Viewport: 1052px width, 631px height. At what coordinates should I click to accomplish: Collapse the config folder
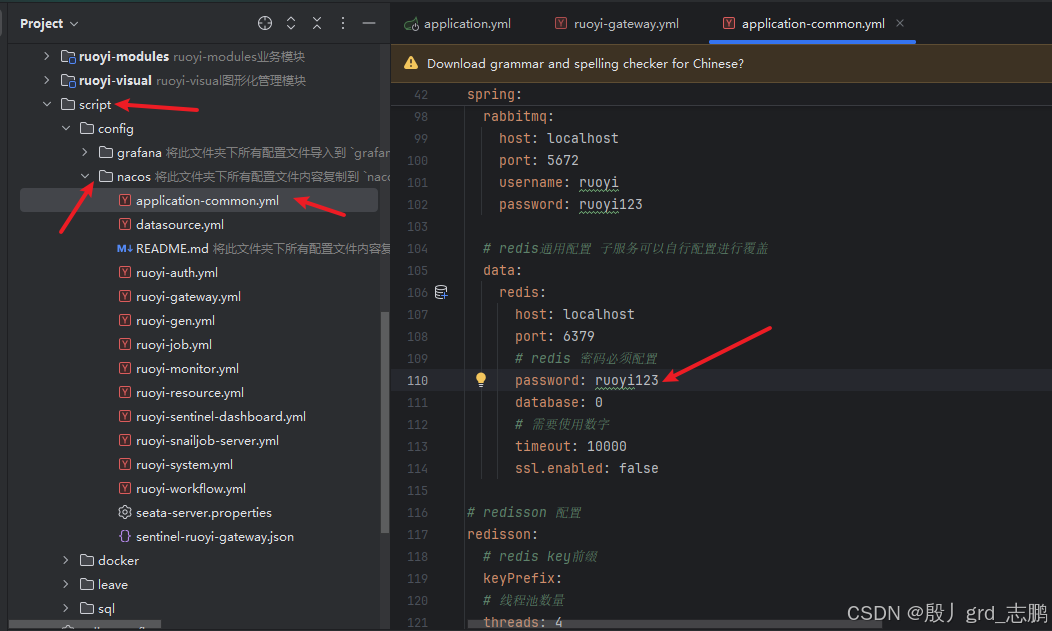[66, 128]
